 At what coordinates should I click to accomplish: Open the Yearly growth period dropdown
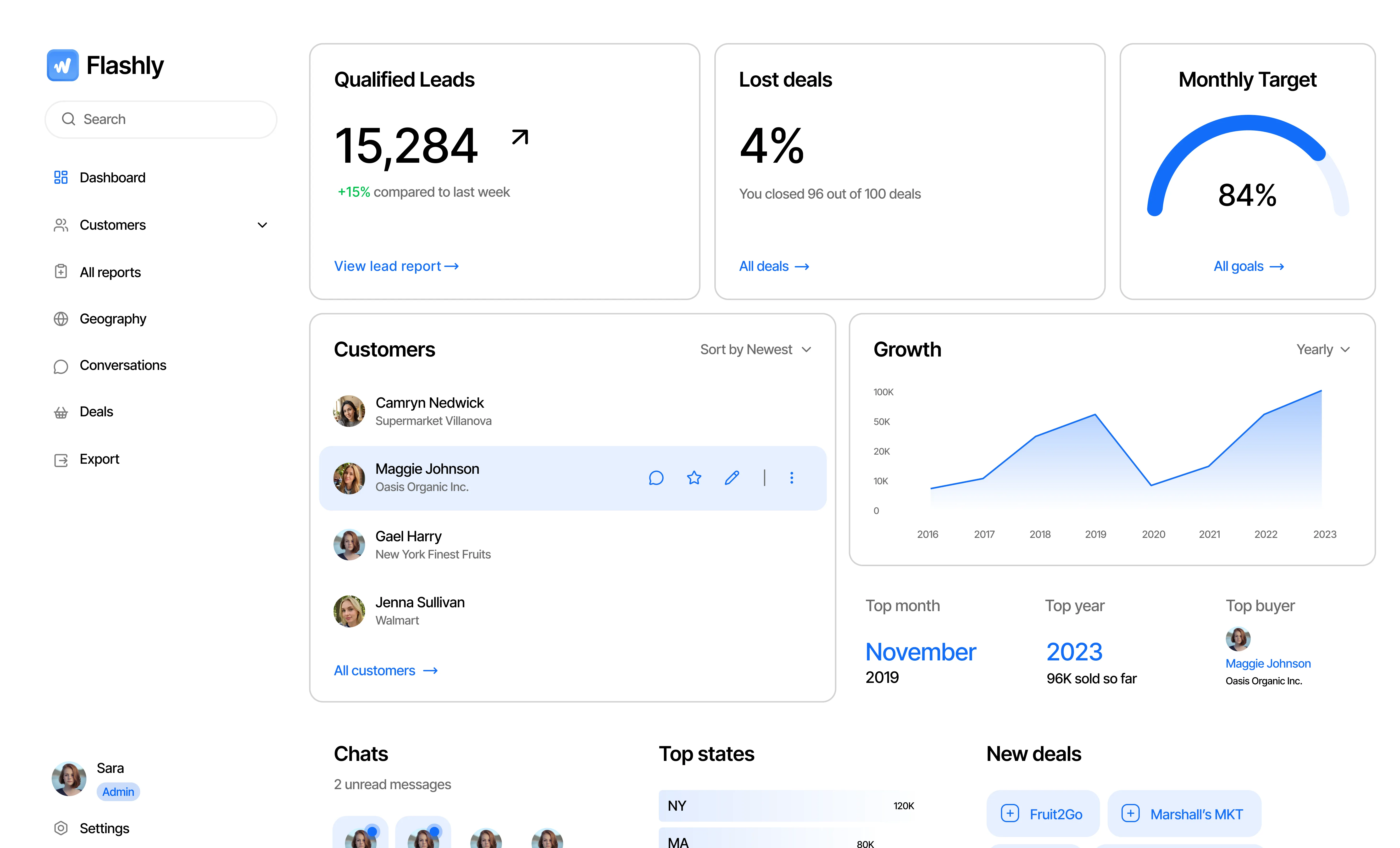pos(1323,350)
